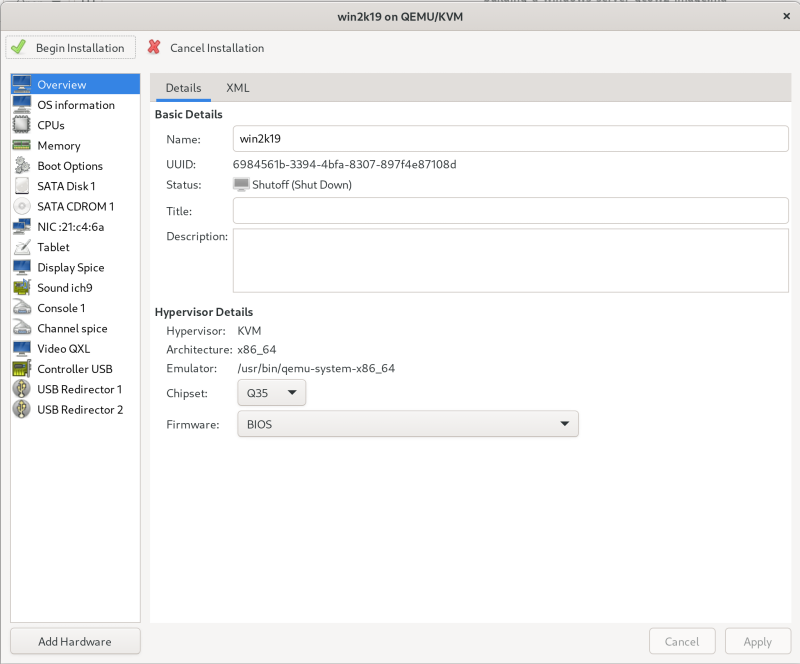This screenshot has width=800, height=664.
Task: Open the Chipset Q35 dropdown
Action: pyautogui.click(x=271, y=393)
